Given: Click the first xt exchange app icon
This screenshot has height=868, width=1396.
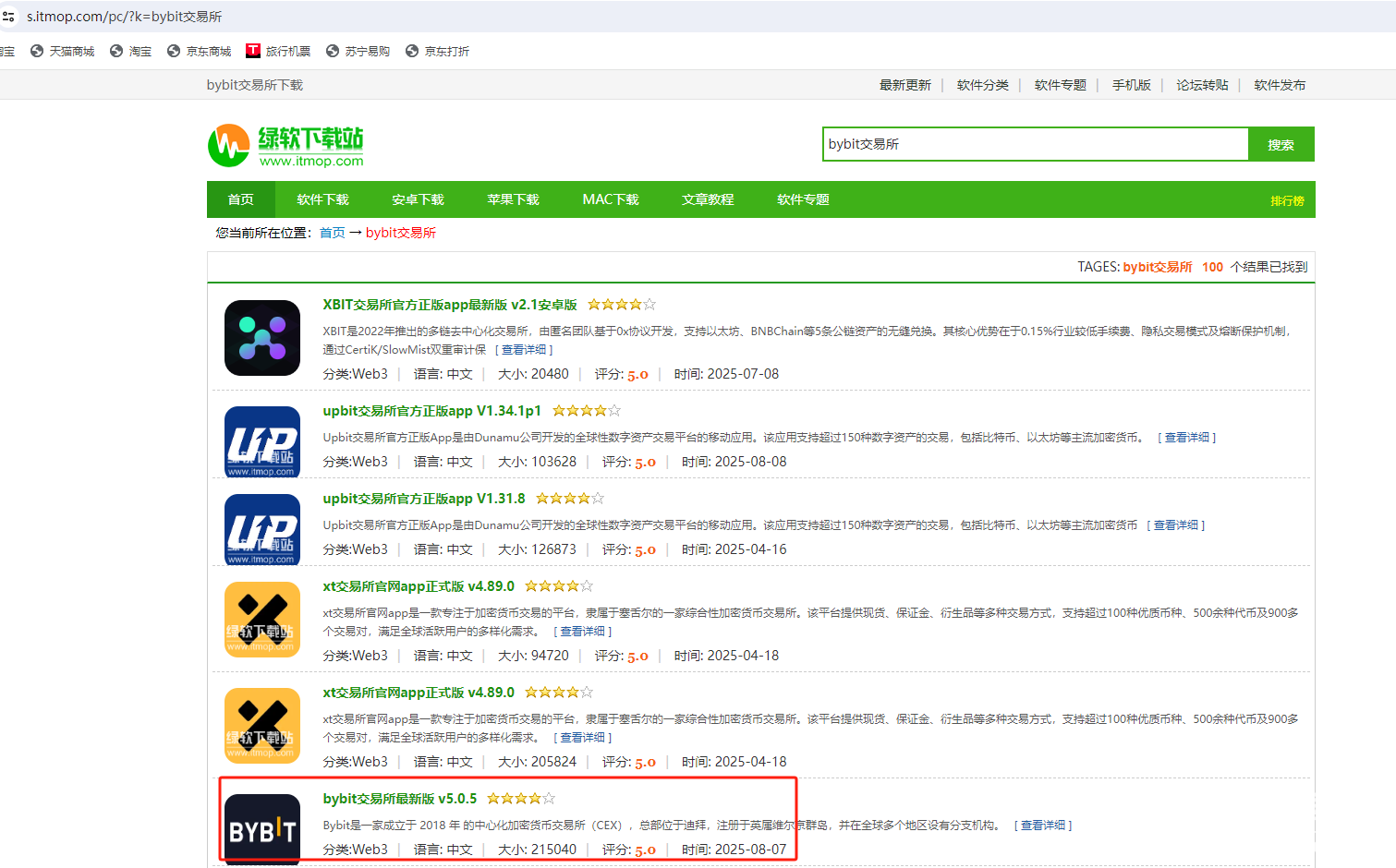Looking at the screenshot, I should pos(262,620).
